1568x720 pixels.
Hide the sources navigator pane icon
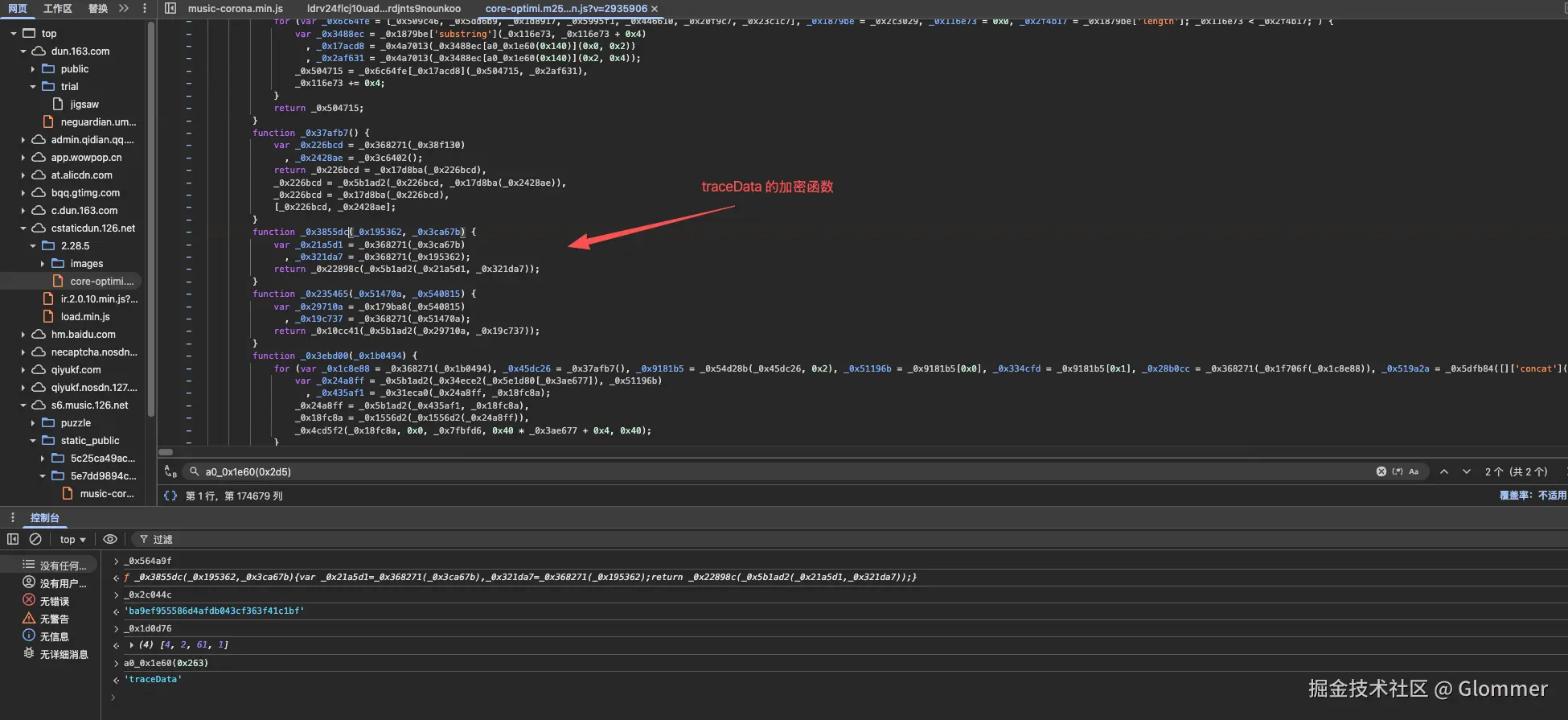point(170,8)
